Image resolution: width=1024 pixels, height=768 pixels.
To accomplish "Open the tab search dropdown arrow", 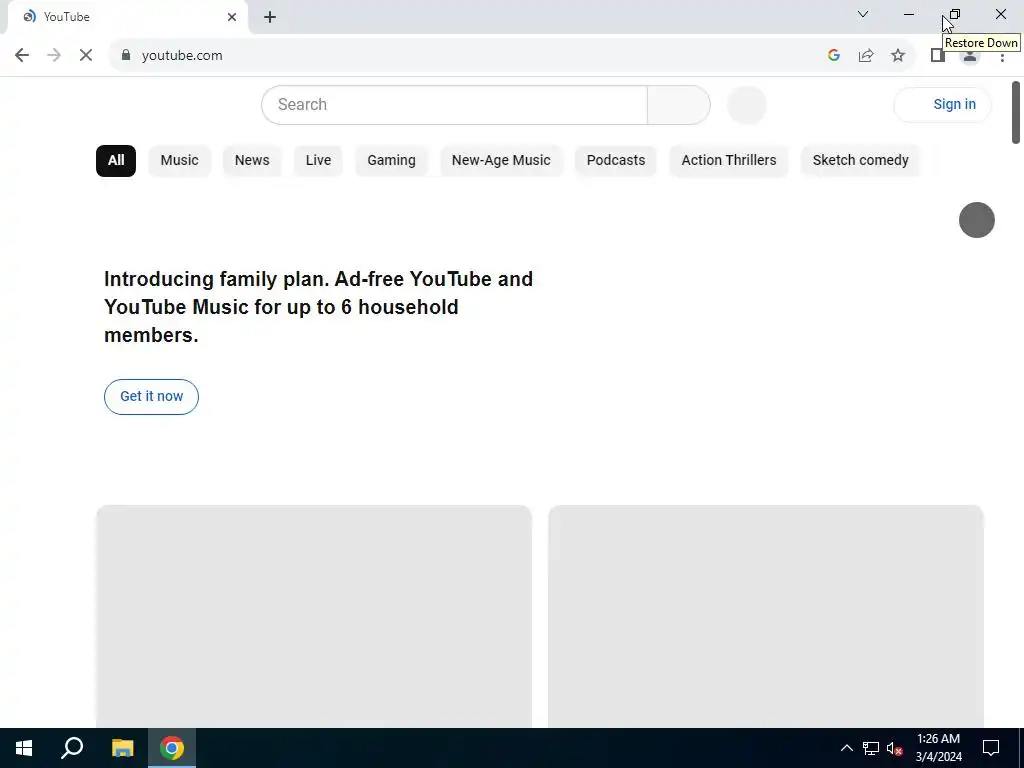I will (x=863, y=14).
